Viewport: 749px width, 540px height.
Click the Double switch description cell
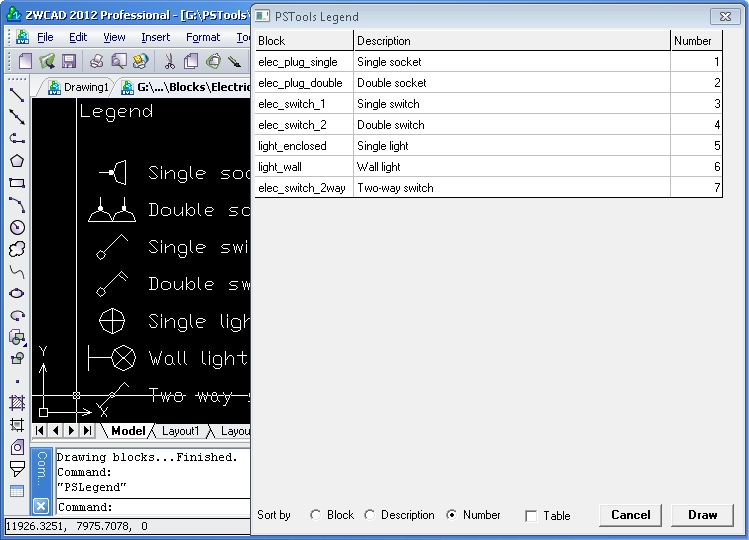[x=512, y=125]
